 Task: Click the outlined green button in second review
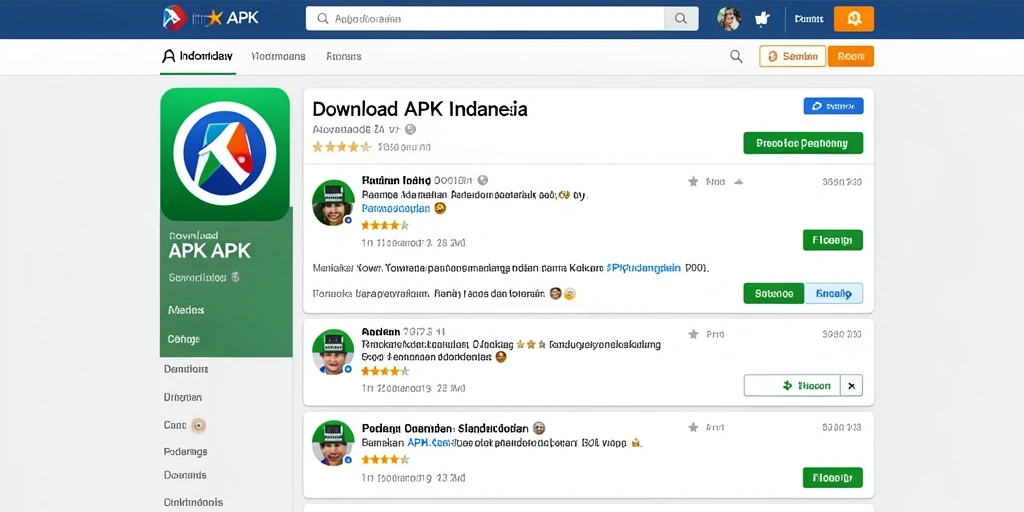coord(792,385)
